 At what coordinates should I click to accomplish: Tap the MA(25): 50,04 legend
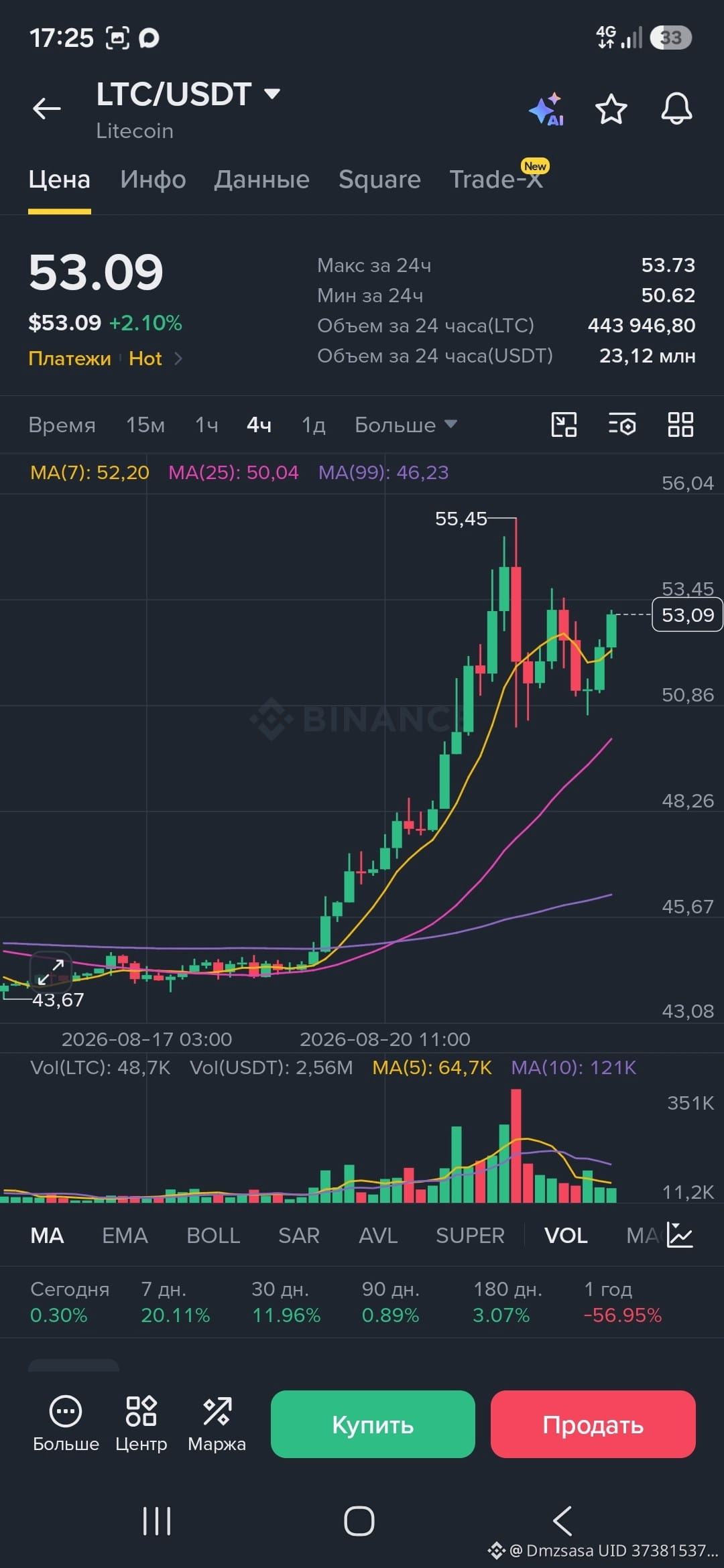233,472
